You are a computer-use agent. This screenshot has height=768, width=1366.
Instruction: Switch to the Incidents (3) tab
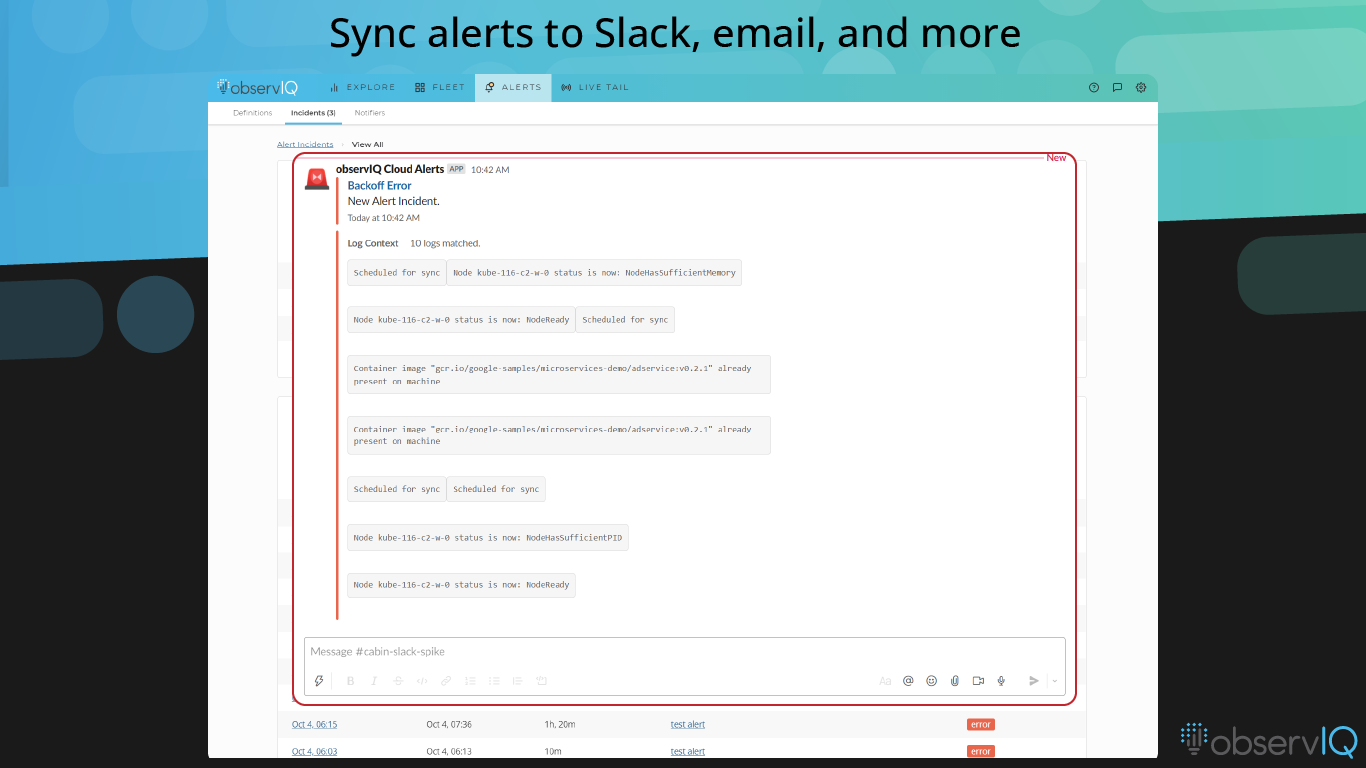pos(313,113)
